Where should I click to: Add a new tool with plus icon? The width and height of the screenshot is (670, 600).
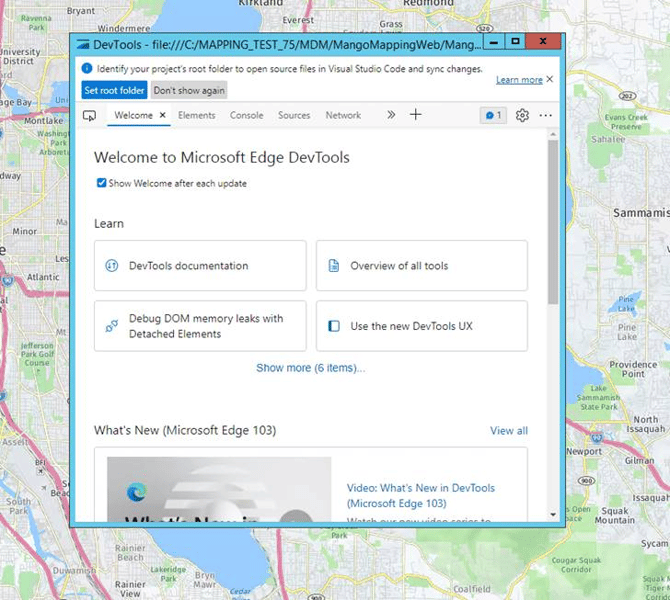415,115
